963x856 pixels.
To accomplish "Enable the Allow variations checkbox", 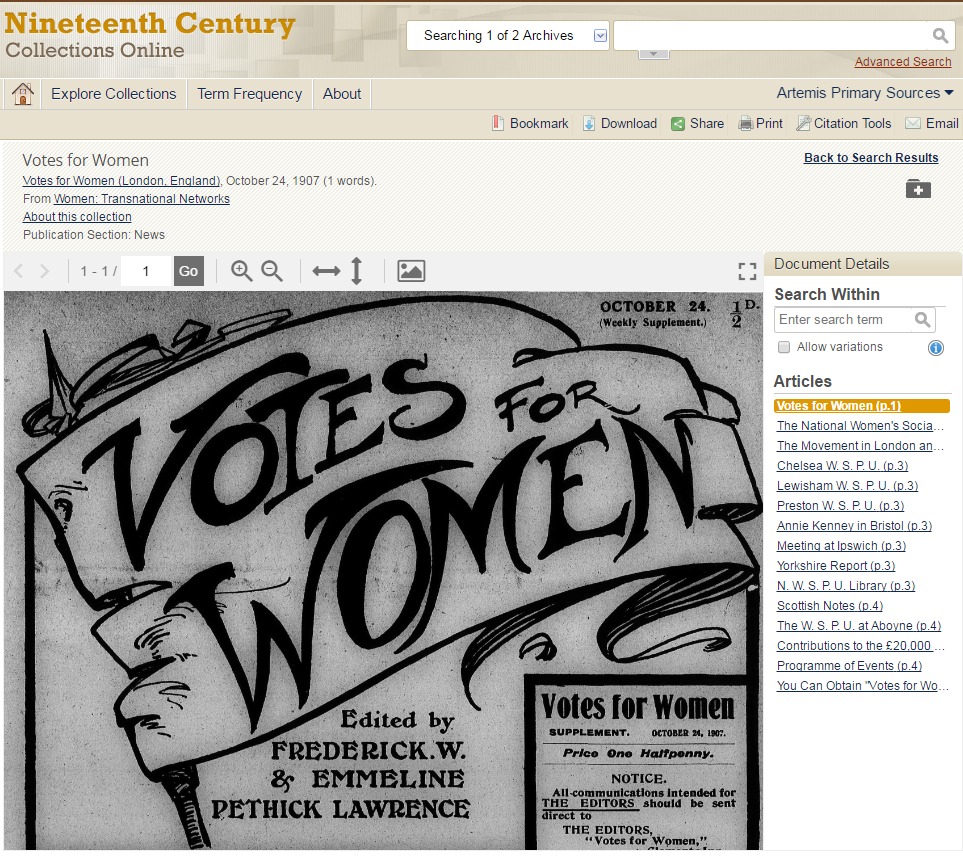I will click(x=784, y=347).
